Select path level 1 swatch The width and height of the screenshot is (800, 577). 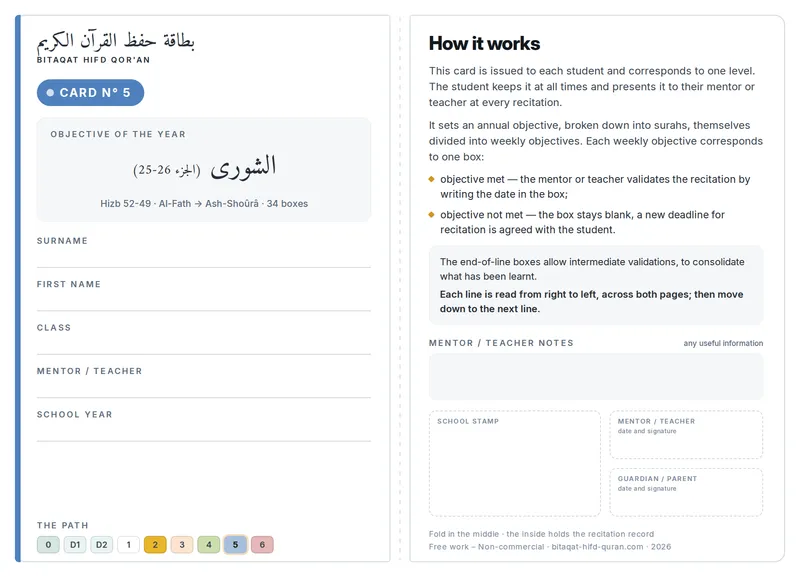[x=129, y=544]
